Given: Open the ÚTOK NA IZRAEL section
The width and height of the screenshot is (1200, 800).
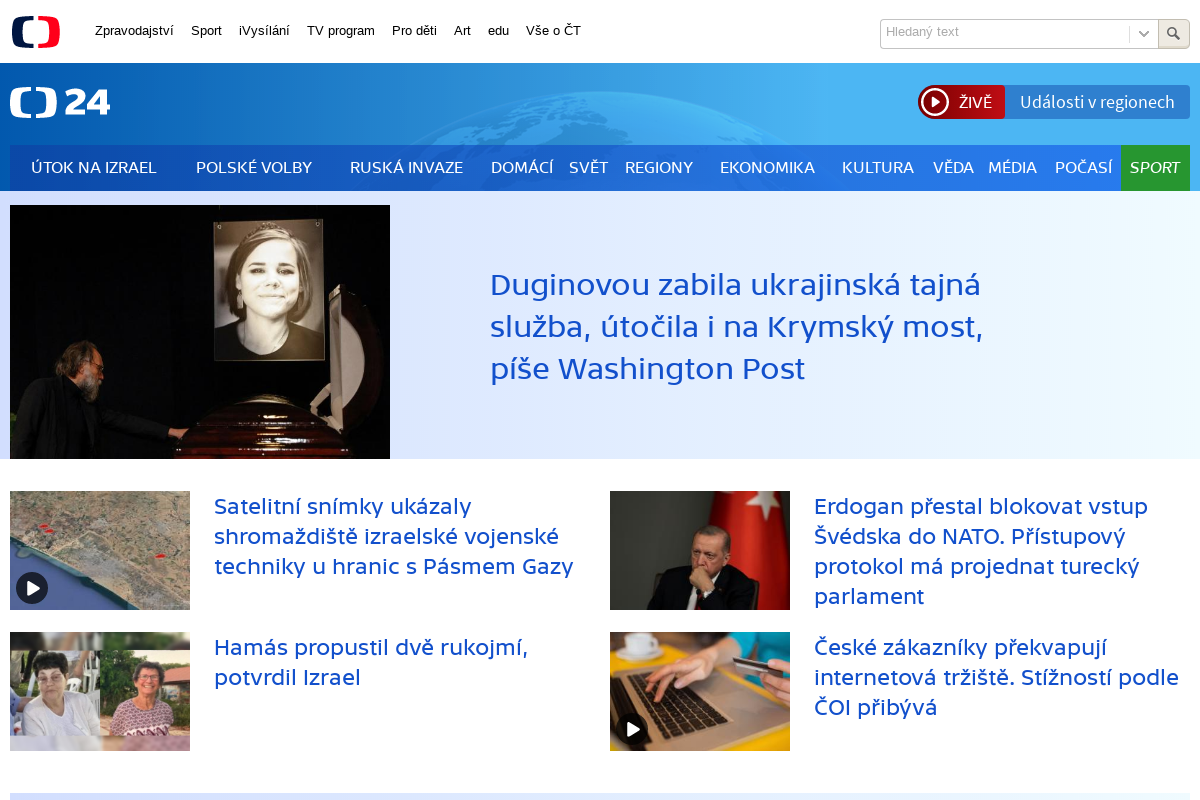Looking at the screenshot, I should click(x=94, y=168).
